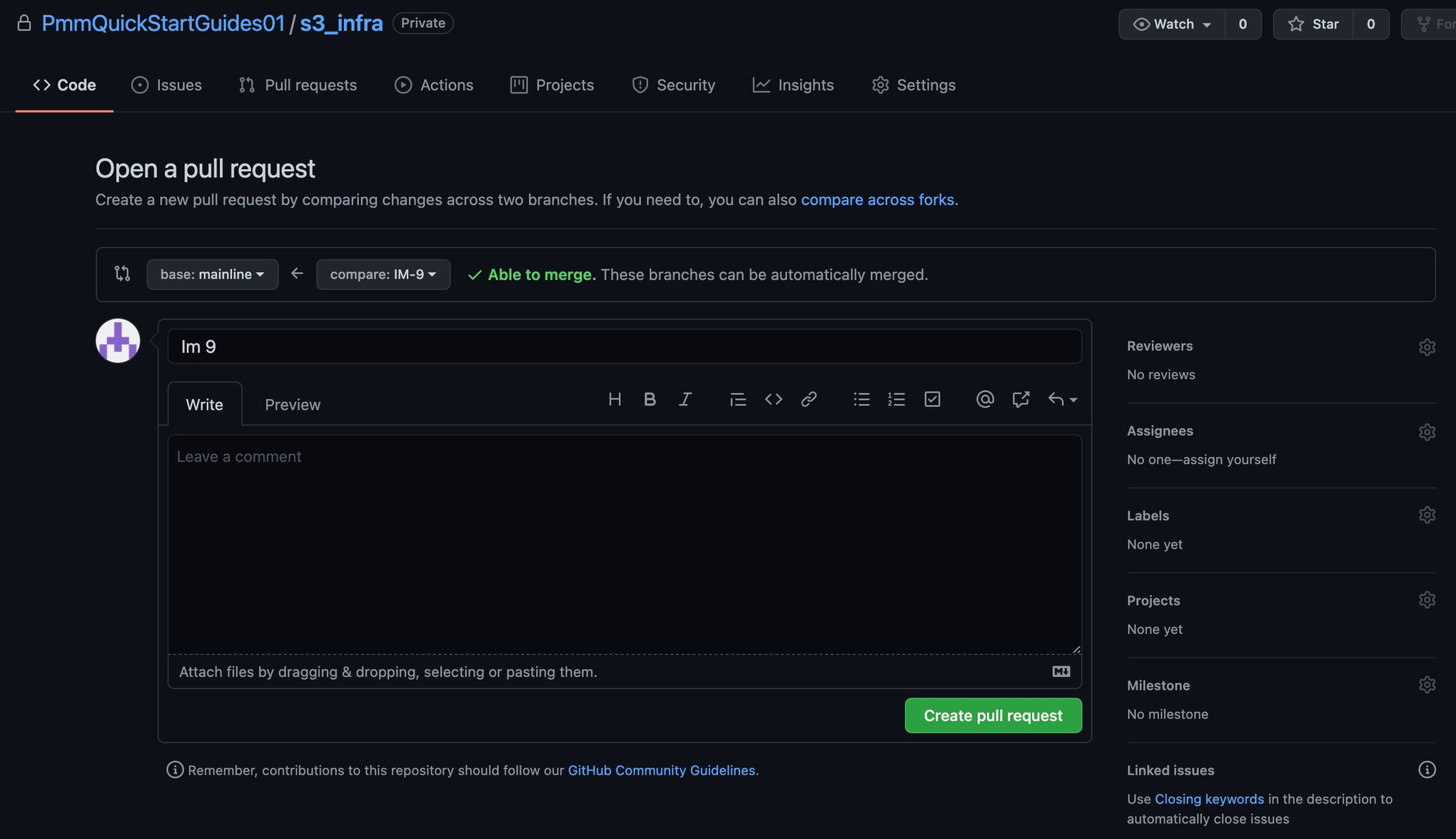Click the ordered list icon
The height and width of the screenshot is (839, 1456).
coord(897,399)
